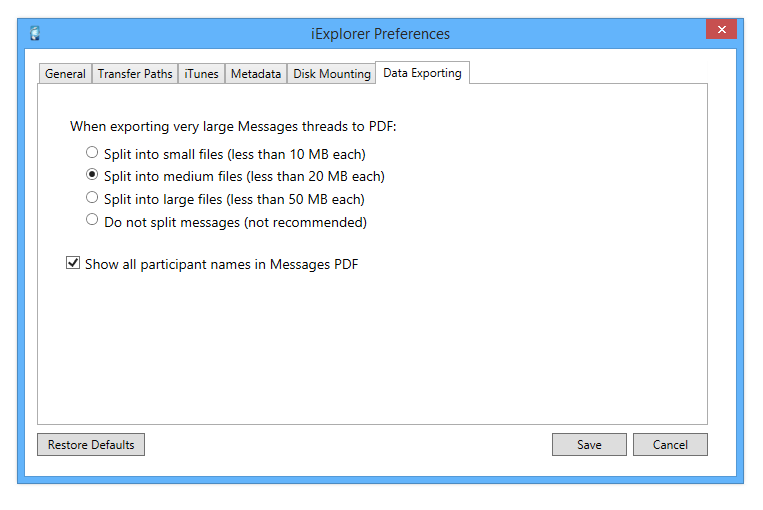Select split into small files radio button
Screen dimensions: 763x510
click(92, 153)
